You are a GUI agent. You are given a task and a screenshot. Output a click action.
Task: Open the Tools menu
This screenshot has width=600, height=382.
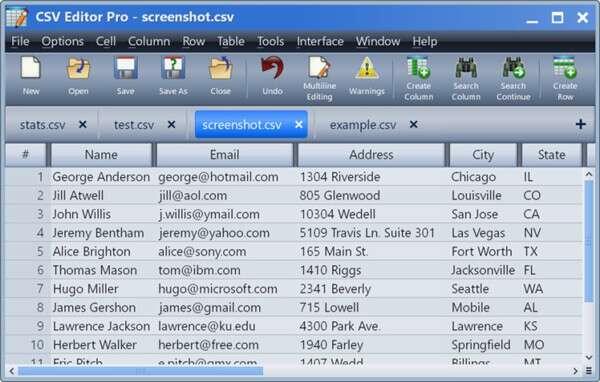pyautogui.click(x=271, y=41)
